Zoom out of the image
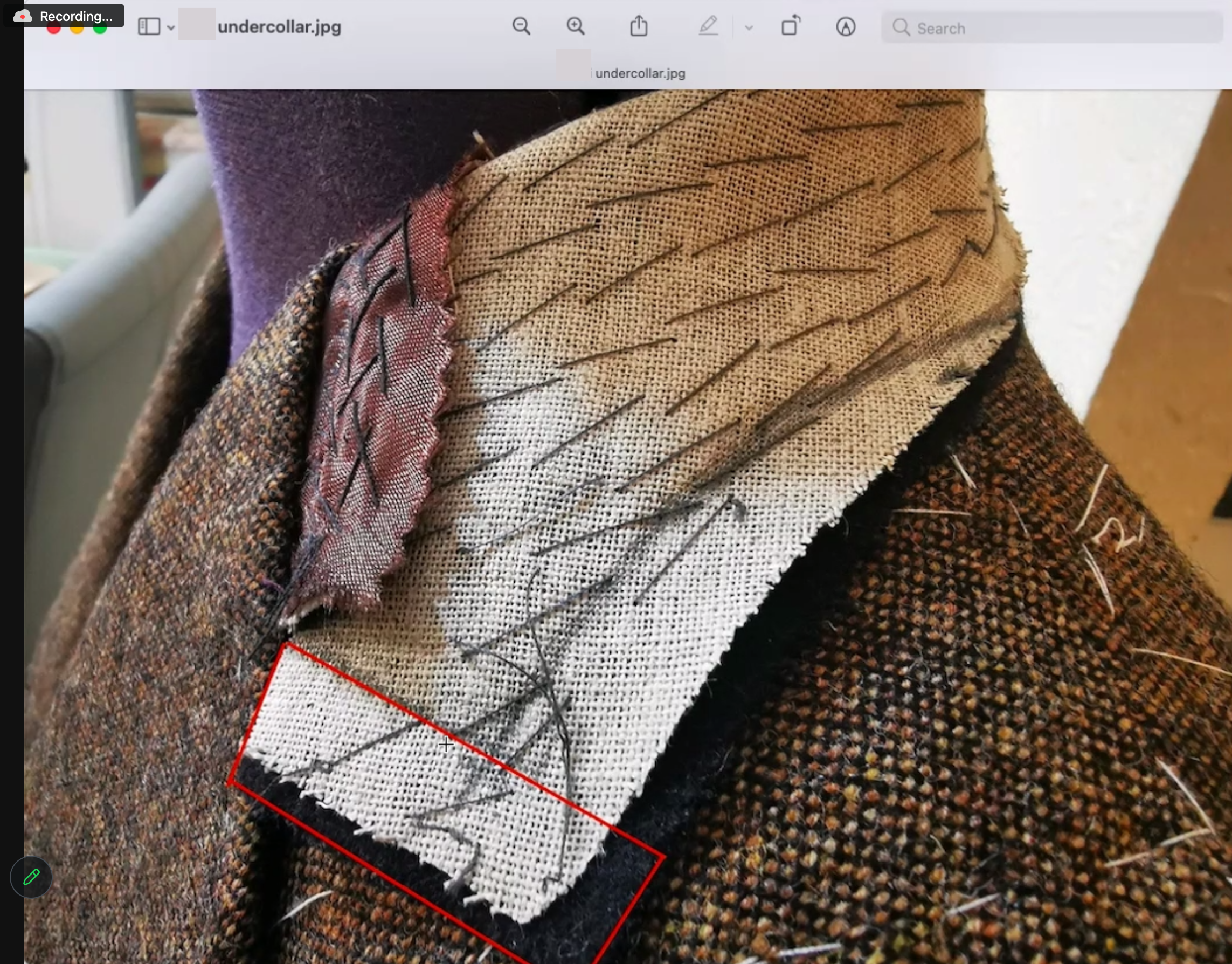This screenshot has height=964, width=1232. (521, 26)
